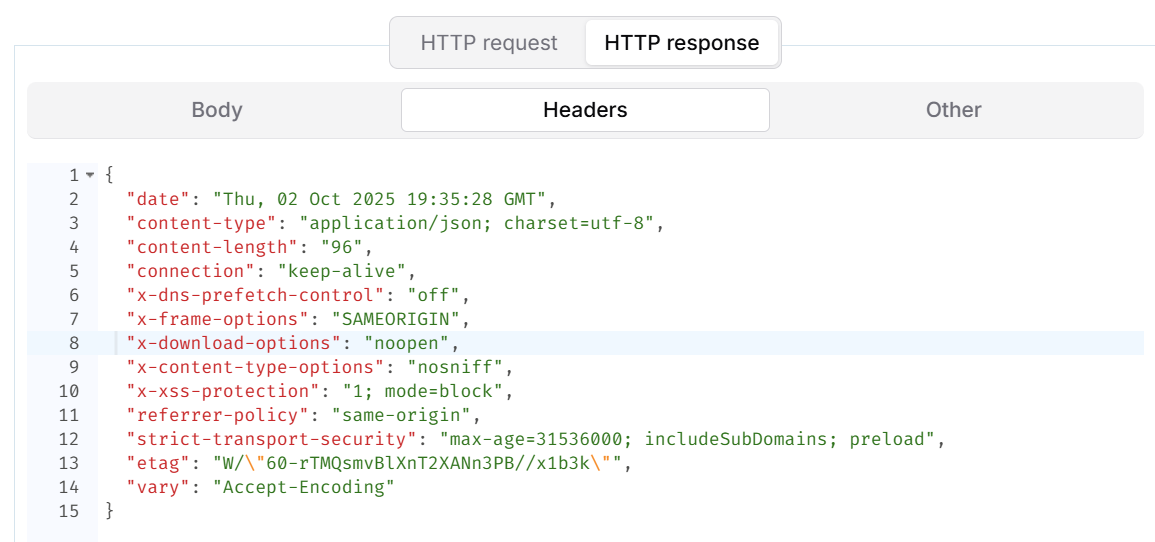Select the HTTP response tab
1155x542 pixels.
click(x=681, y=43)
